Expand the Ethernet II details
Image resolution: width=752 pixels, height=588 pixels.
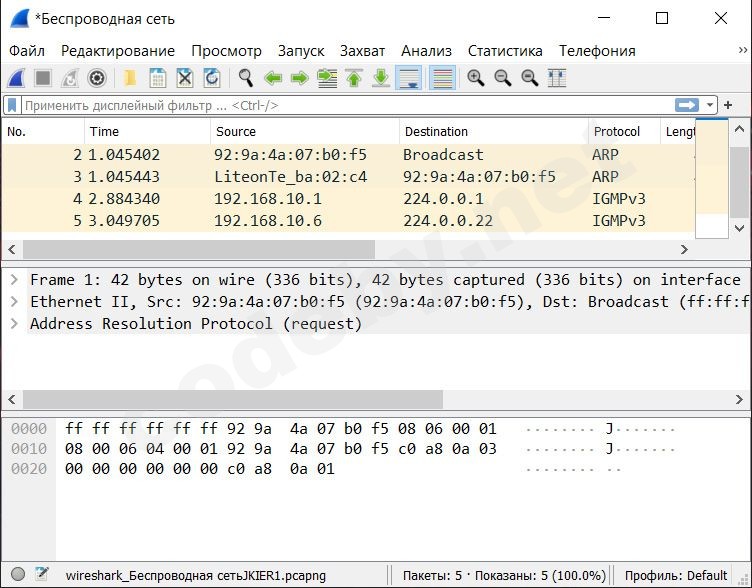click(14, 302)
